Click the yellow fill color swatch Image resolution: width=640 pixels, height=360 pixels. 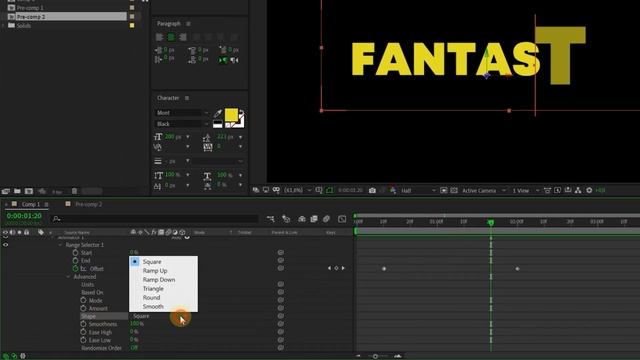click(x=231, y=115)
